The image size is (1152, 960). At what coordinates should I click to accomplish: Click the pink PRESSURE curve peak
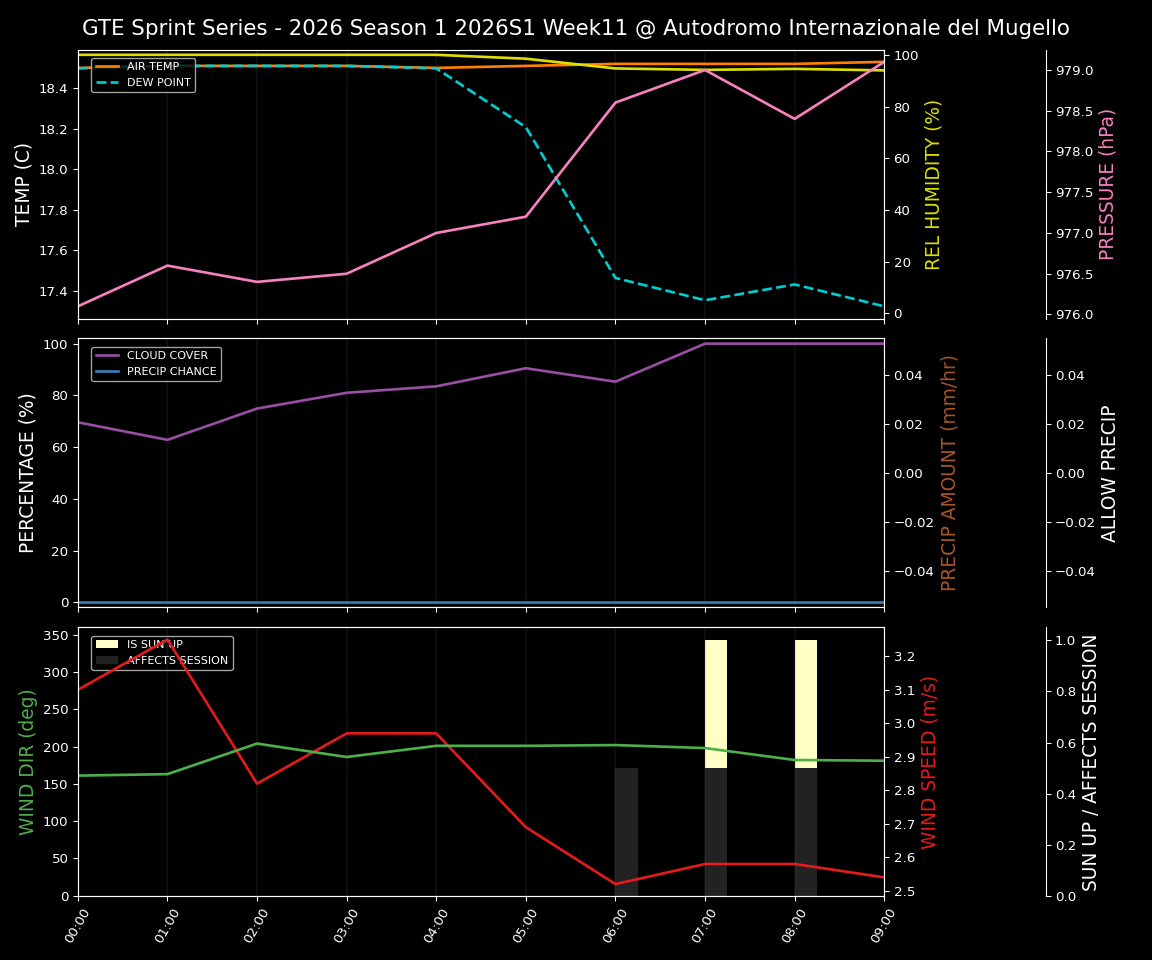point(705,72)
